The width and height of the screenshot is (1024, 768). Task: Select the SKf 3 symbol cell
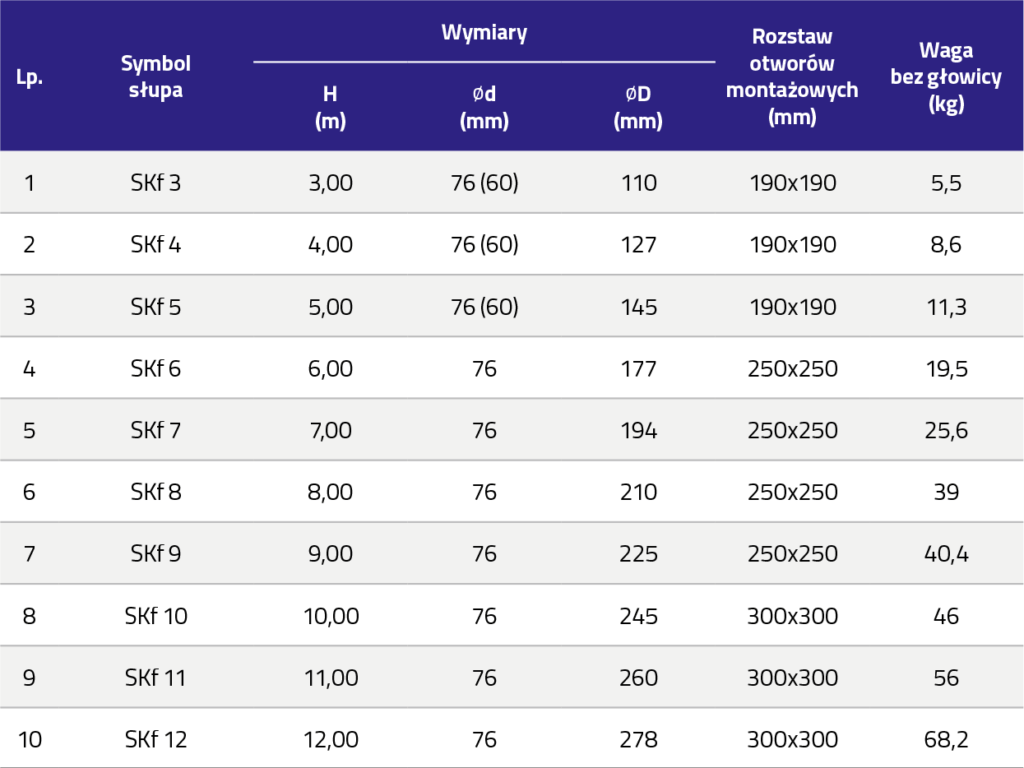point(155,183)
